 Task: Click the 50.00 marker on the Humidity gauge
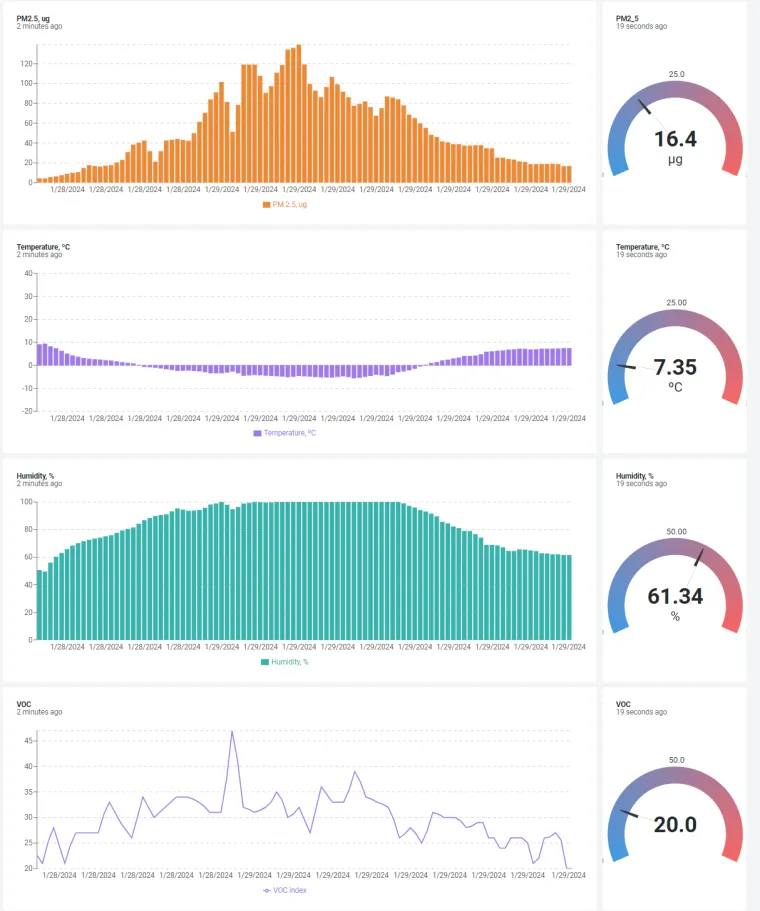(676, 532)
